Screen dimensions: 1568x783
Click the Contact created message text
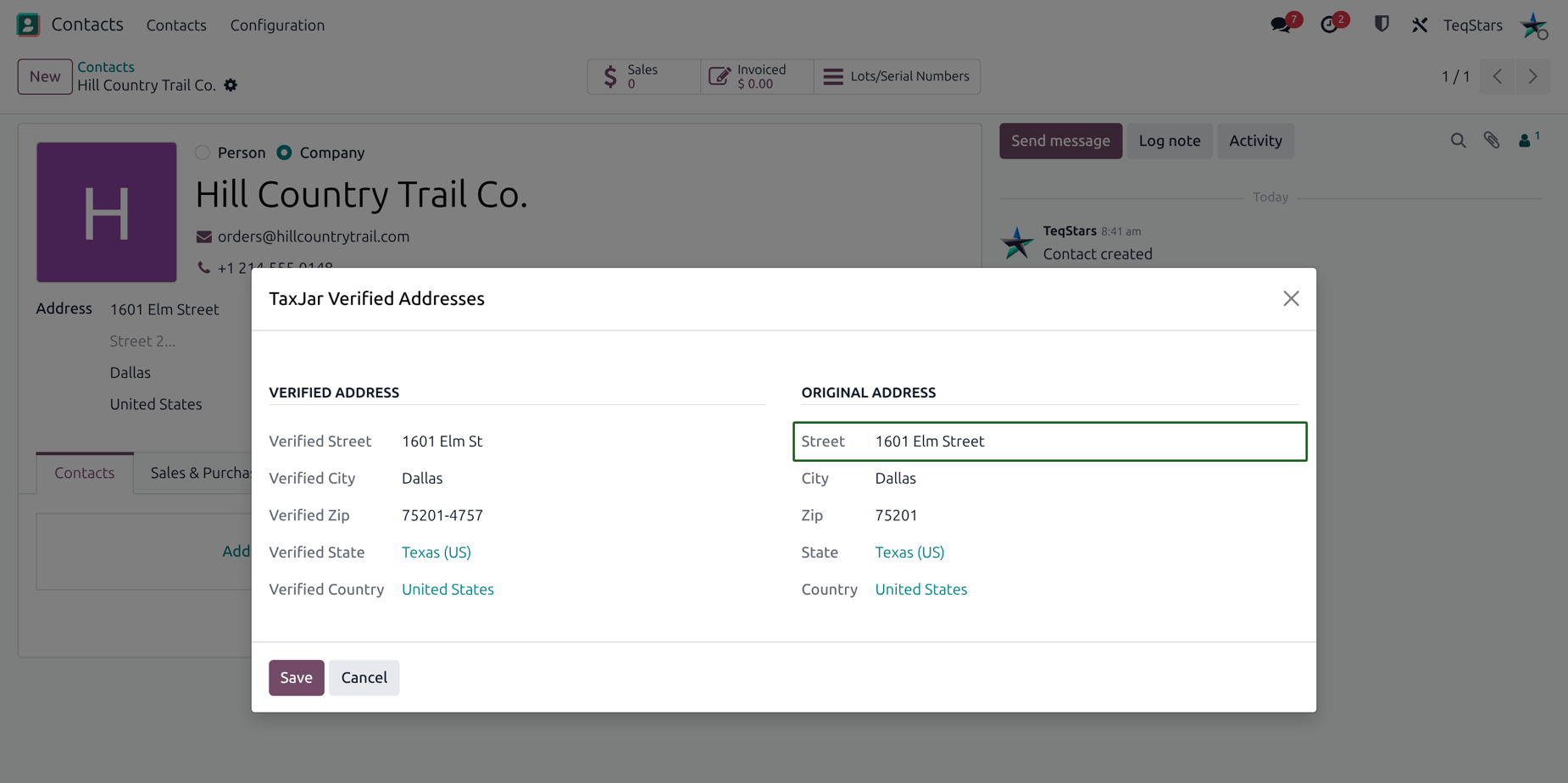coord(1098,254)
